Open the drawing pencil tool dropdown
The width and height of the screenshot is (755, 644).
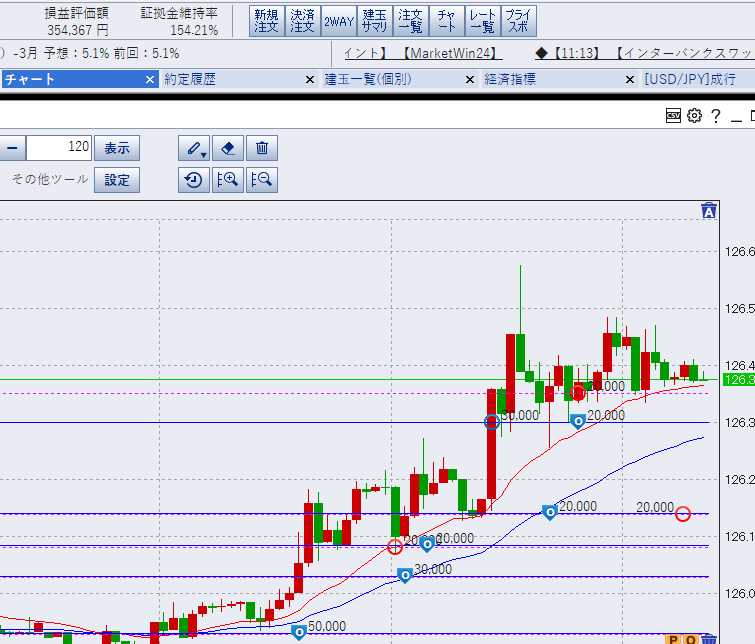pos(194,148)
